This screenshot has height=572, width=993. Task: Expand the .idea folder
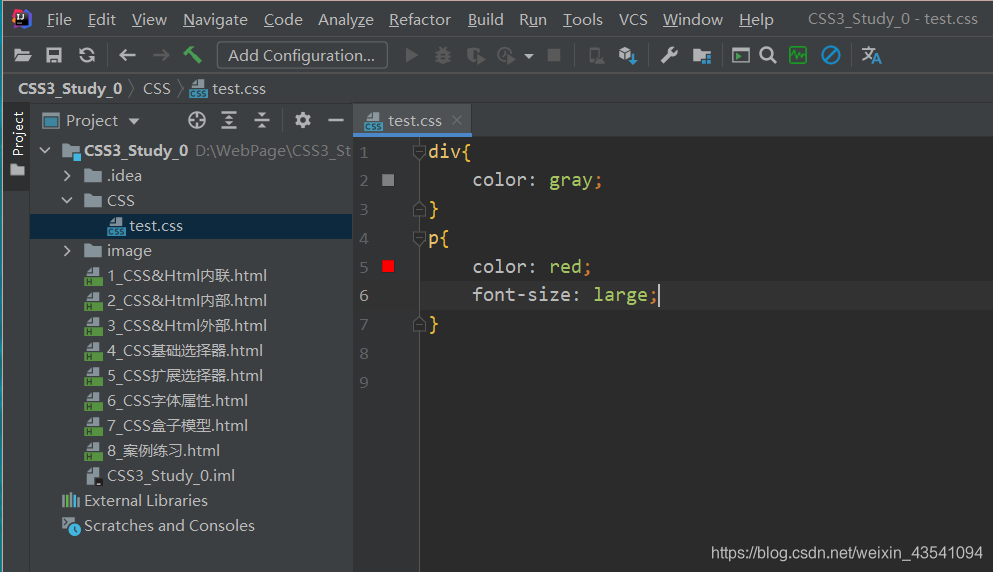click(x=67, y=175)
